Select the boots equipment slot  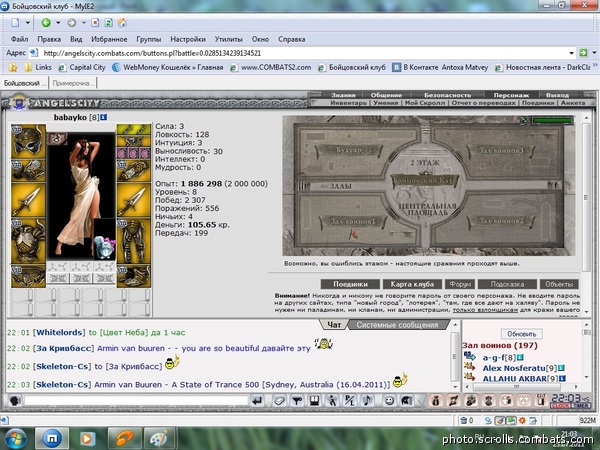coord(134,276)
